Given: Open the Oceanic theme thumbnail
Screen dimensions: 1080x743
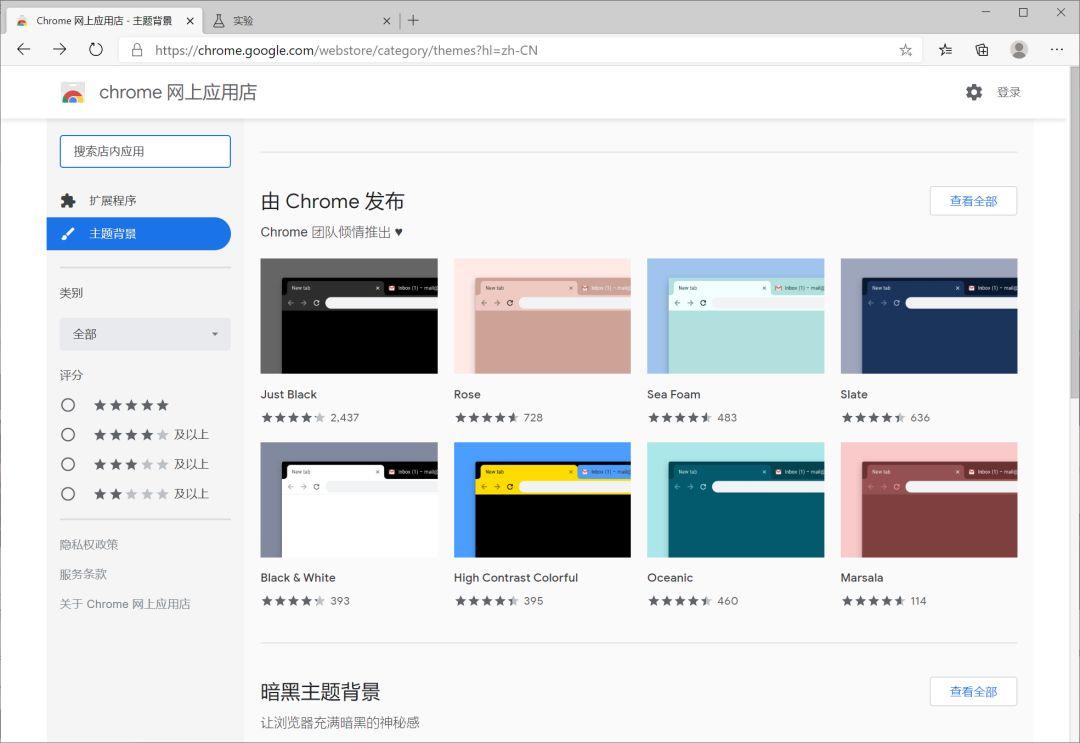Looking at the screenshot, I should click(x=736, y=500).
